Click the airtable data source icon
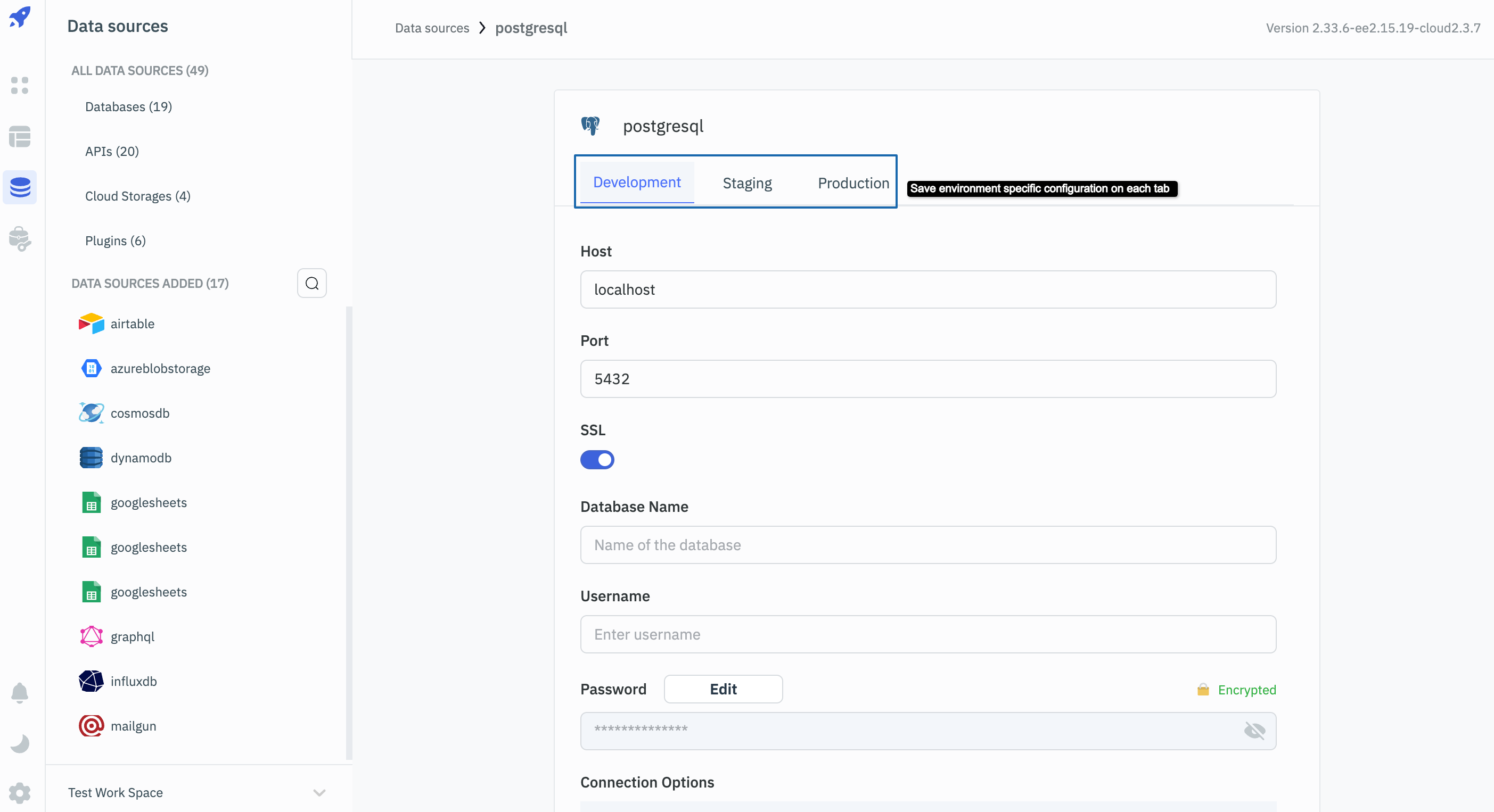 tap(90, 323)
